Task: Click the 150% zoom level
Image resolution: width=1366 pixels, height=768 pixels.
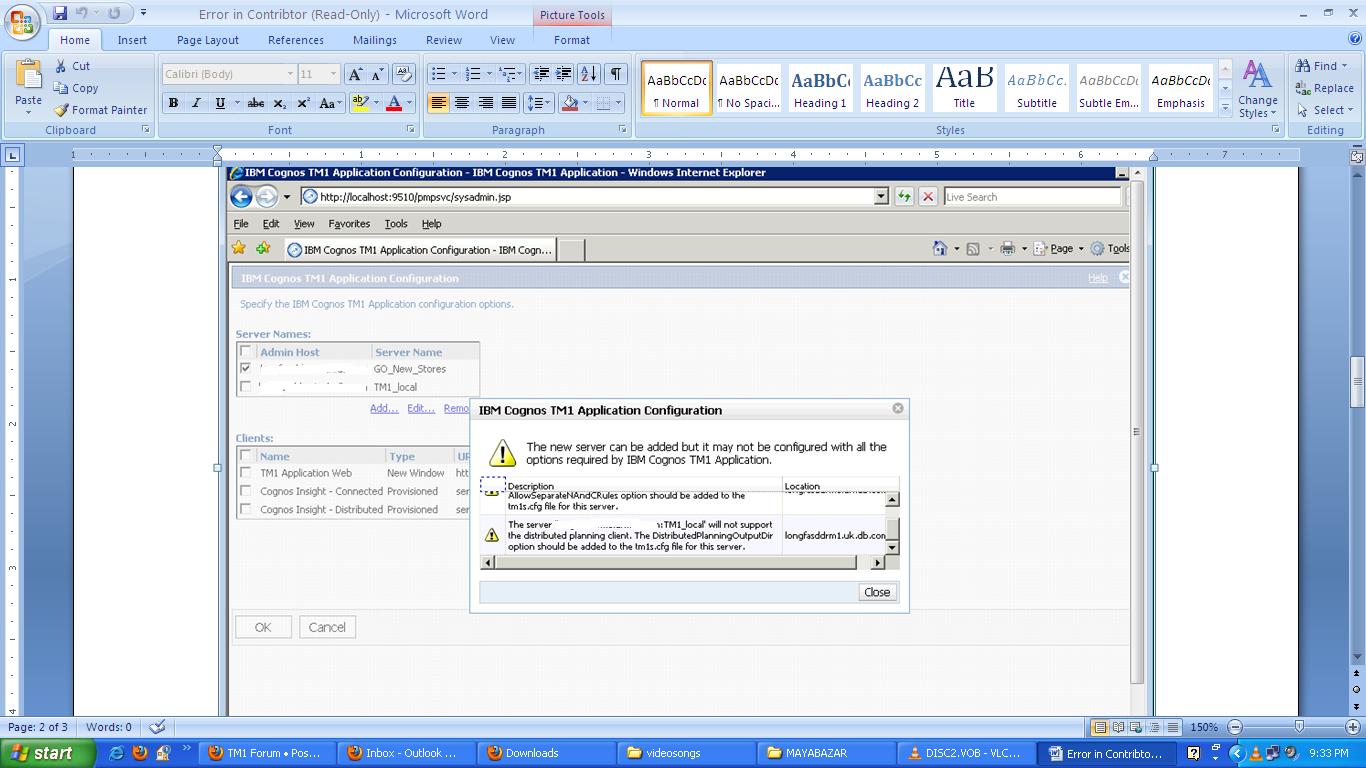Action: [1203, 727]
